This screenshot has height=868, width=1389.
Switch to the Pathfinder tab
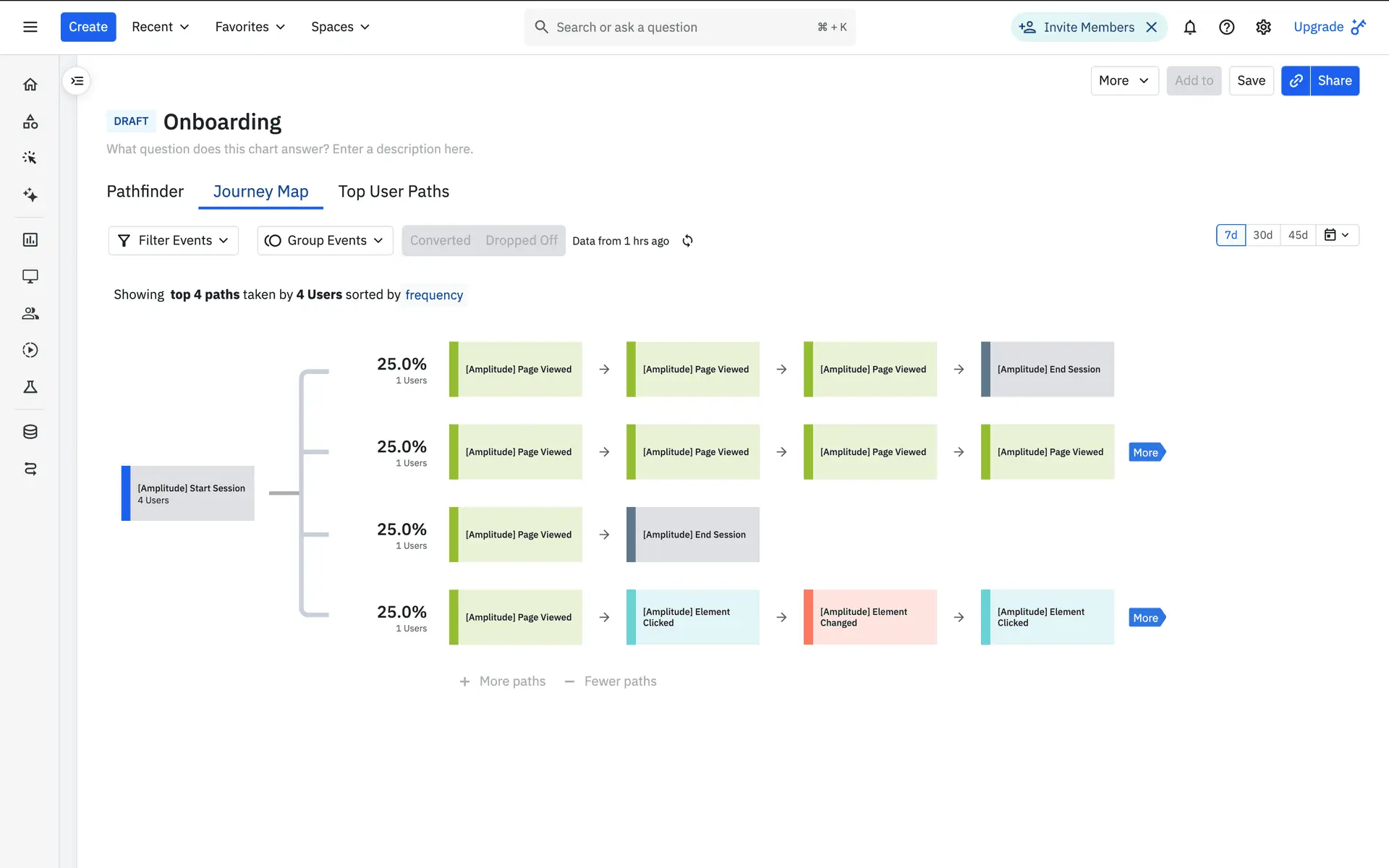145,192
